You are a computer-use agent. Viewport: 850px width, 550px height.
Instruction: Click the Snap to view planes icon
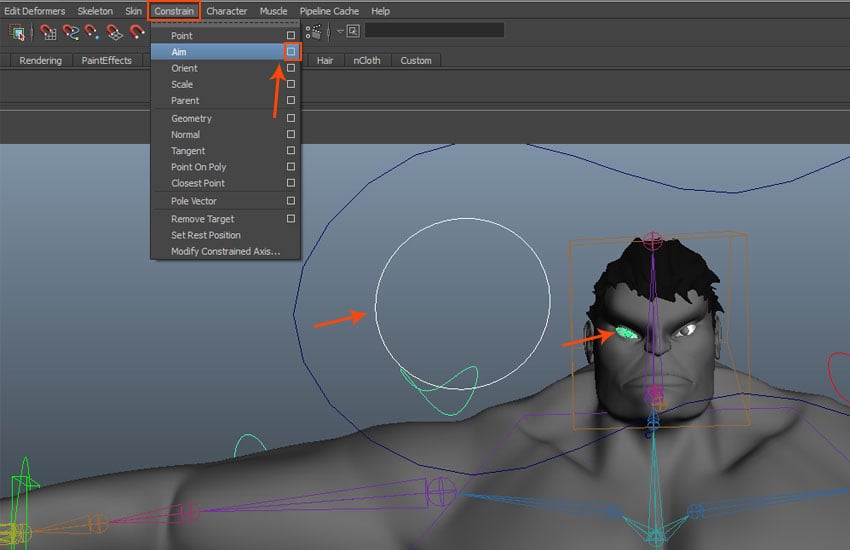(114, 32)
